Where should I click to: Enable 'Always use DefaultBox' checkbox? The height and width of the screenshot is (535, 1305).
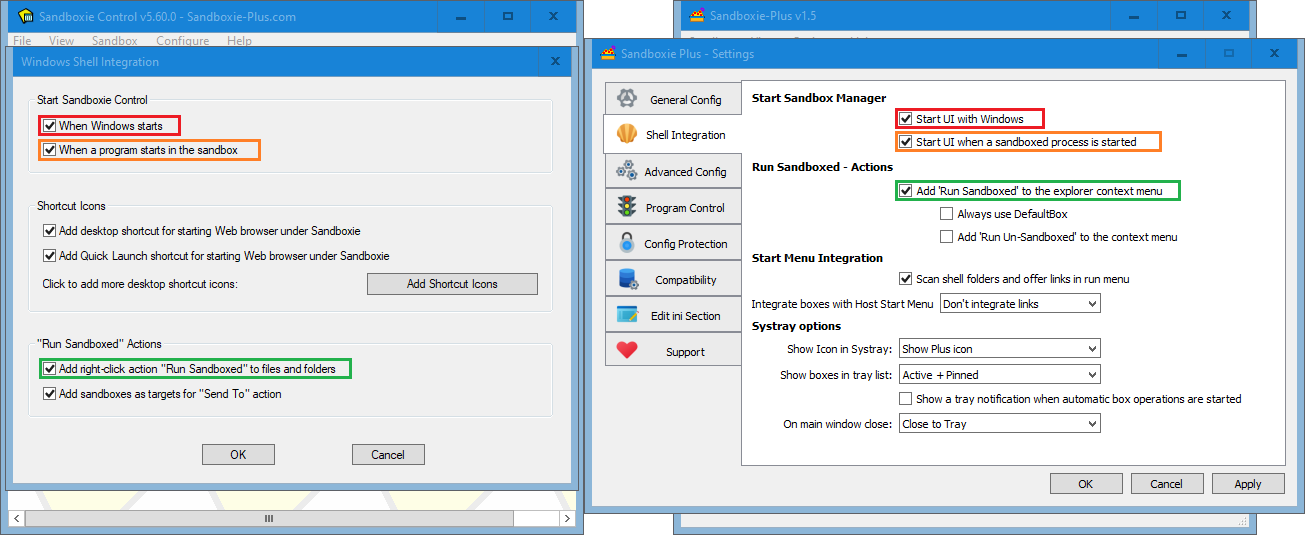tap(947, 214)
